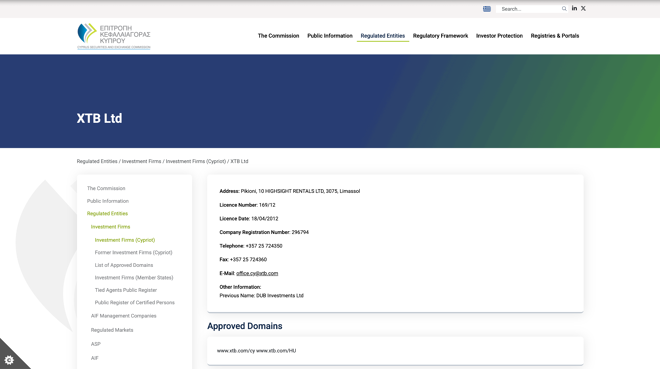The height and width of the screenshot is (369, 660).
Task: Open Registries & Portals top menu
Action: 555,36
